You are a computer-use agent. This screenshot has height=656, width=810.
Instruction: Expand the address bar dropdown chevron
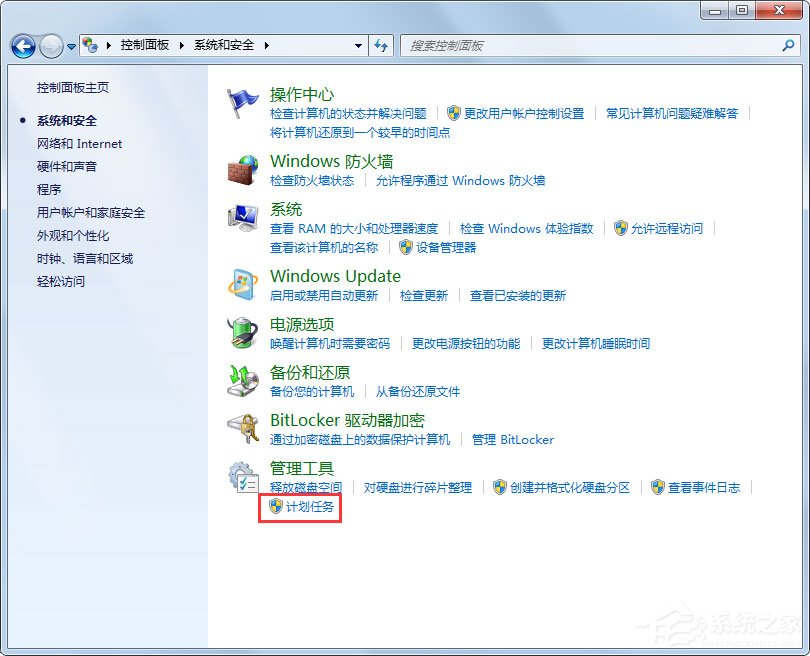pos(358,46)
